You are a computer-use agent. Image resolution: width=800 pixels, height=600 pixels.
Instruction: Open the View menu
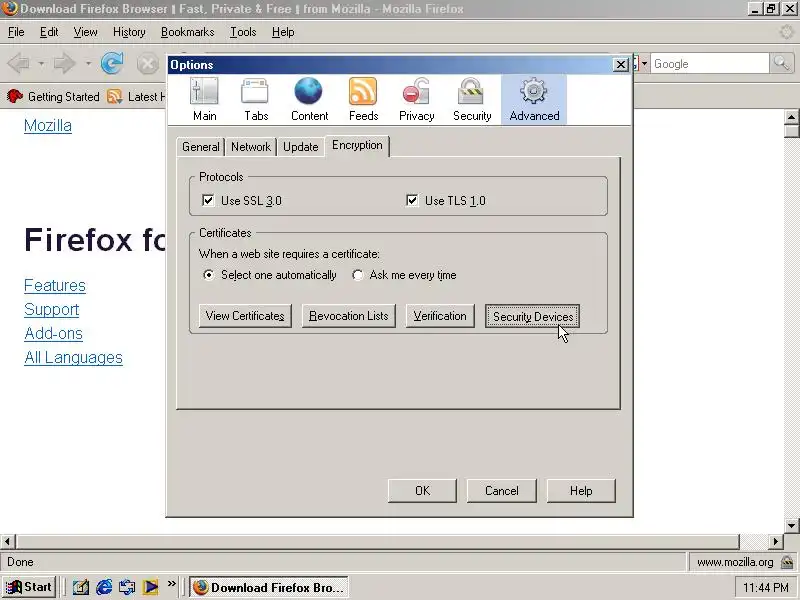85,32
